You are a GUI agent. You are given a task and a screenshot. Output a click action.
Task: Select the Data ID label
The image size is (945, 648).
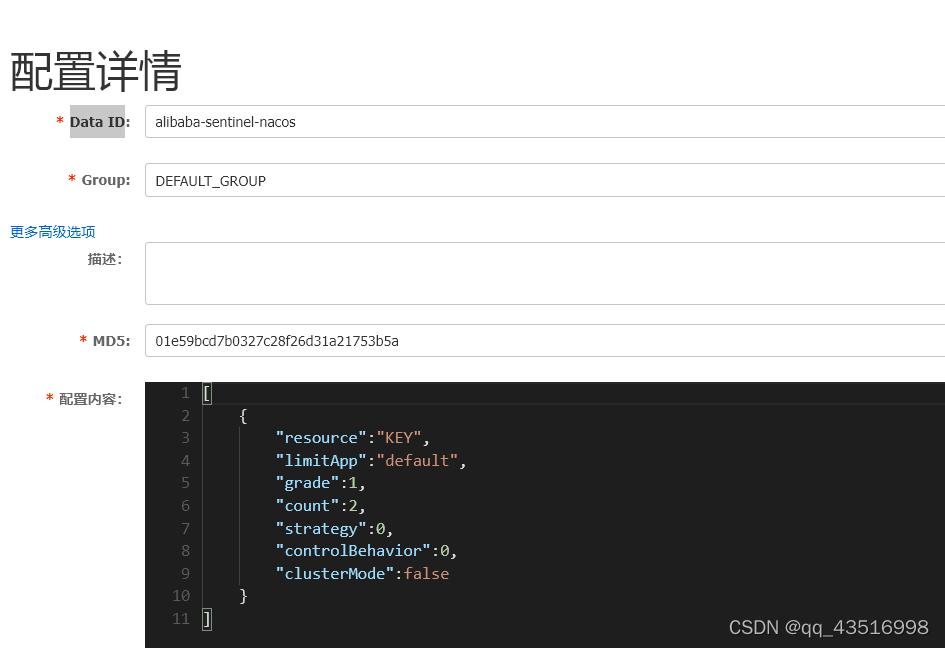tap(99, 122)
